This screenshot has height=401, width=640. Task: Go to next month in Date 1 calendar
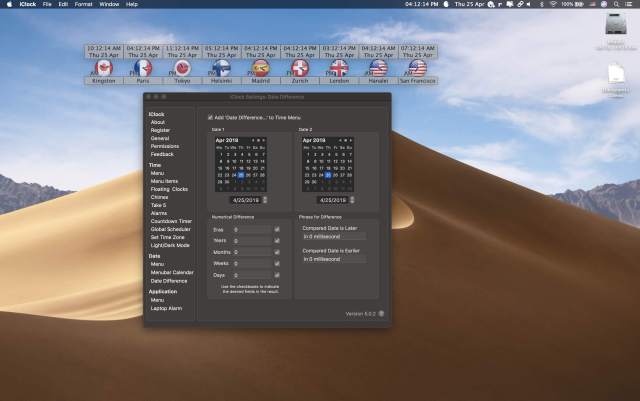pyautogui.click(x=264, y=140)
